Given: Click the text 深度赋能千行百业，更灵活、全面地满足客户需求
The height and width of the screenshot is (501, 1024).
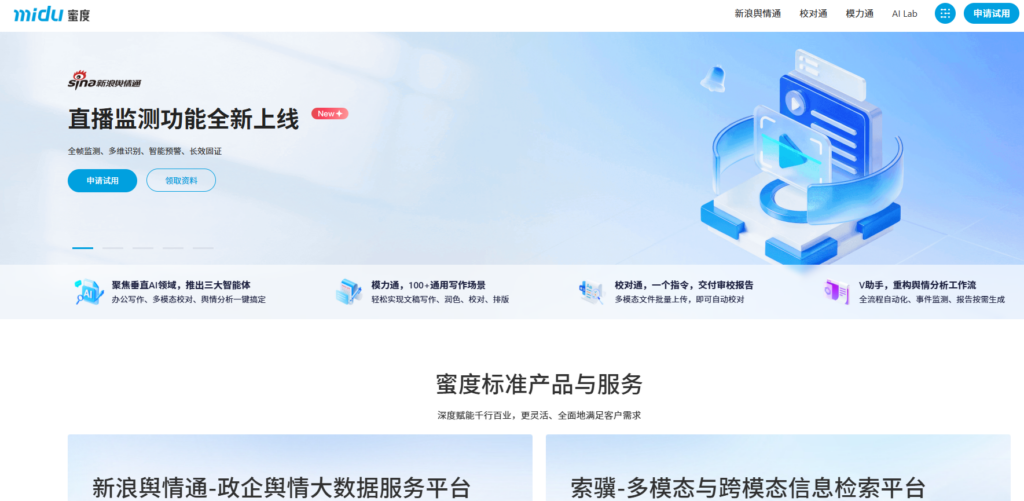Looking at the screenshot, I should tap(539, 415).
